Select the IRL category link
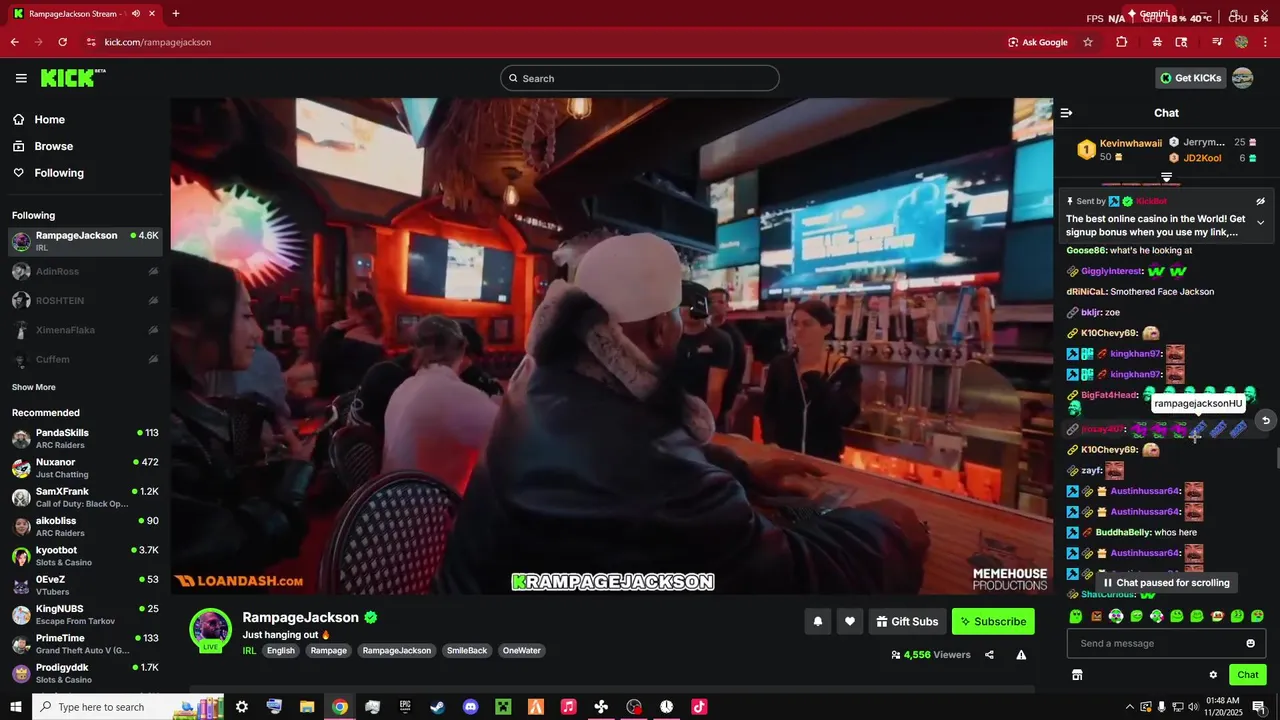This screenshot has height=720, width=1280. pos(249,650)
